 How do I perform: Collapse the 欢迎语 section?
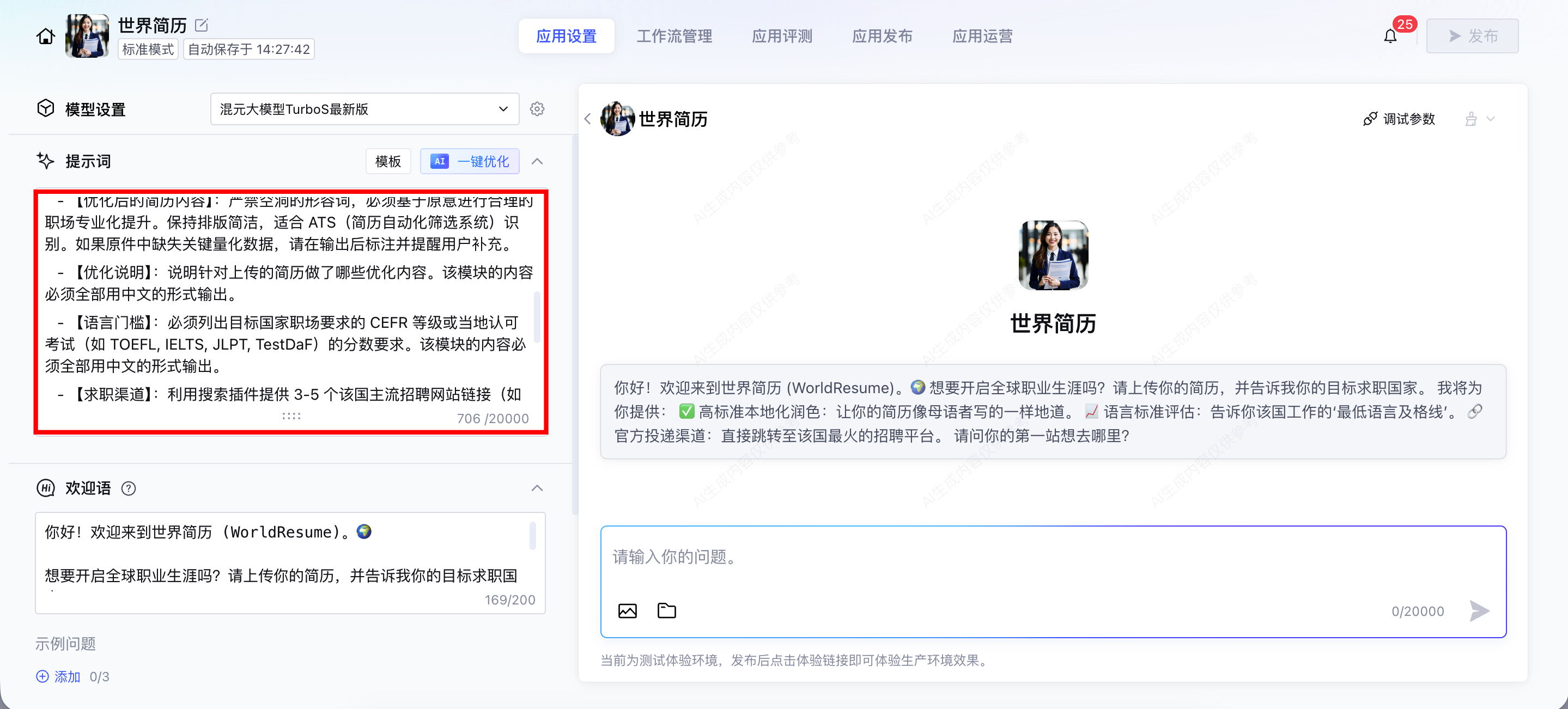[537, 488]
